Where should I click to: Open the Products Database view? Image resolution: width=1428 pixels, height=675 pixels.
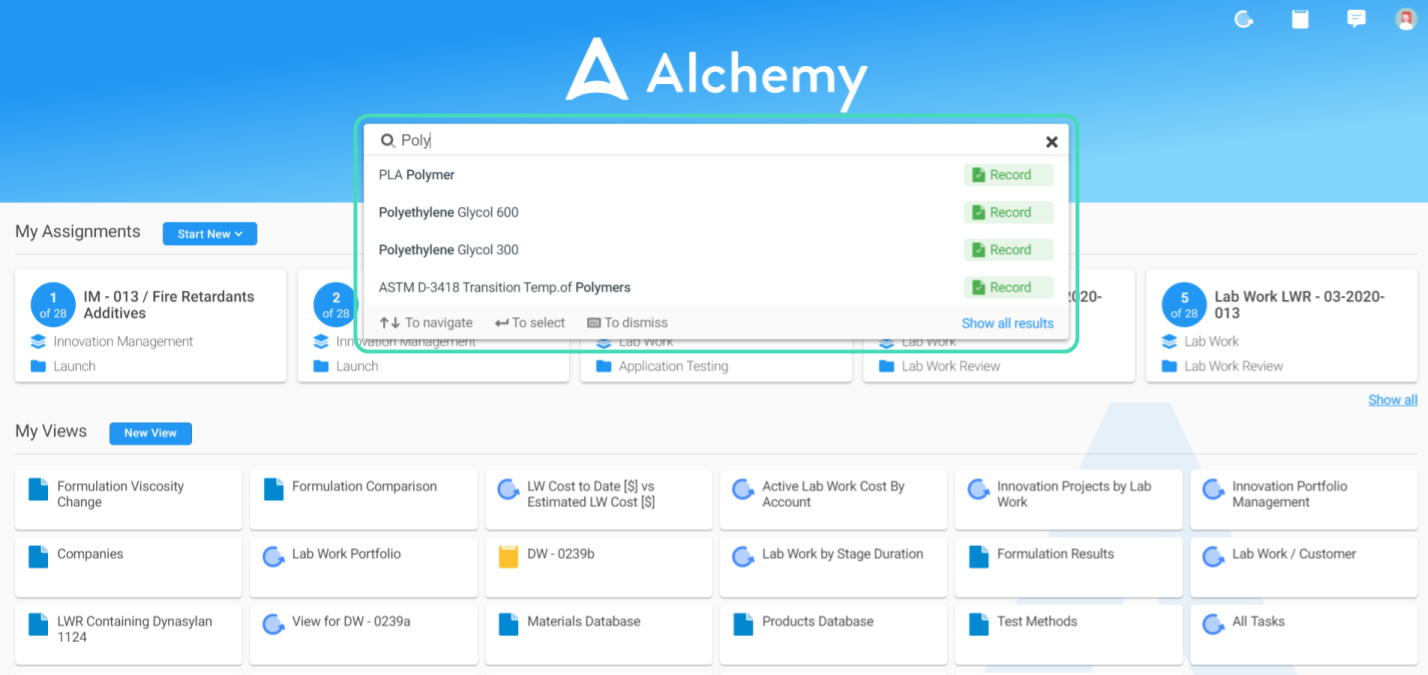pyautogui.click(x=833, y=634)
